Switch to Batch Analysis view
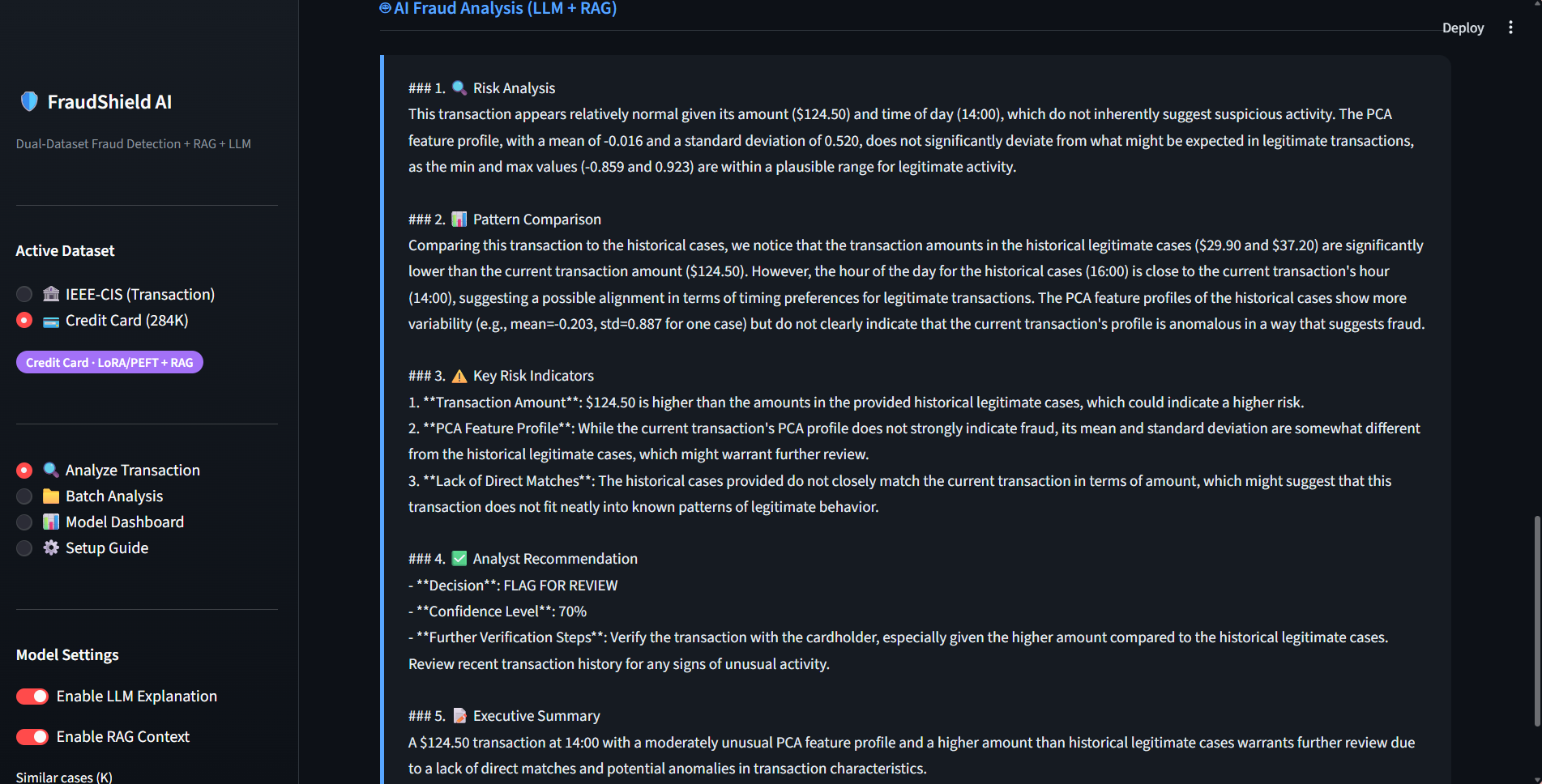 (x=114, y=496)
